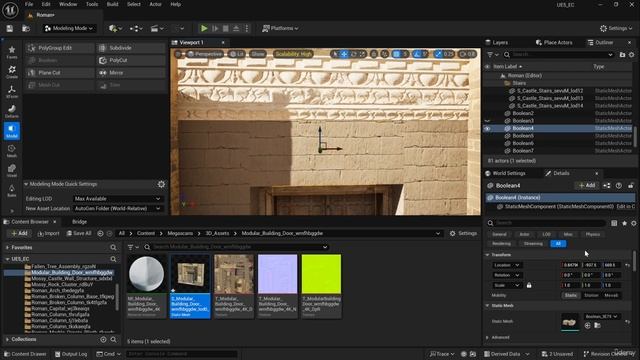This screenshot has height=360, width=640.
Task: Switch to the Place Actors tab
Action: click(x=554, y=42)
